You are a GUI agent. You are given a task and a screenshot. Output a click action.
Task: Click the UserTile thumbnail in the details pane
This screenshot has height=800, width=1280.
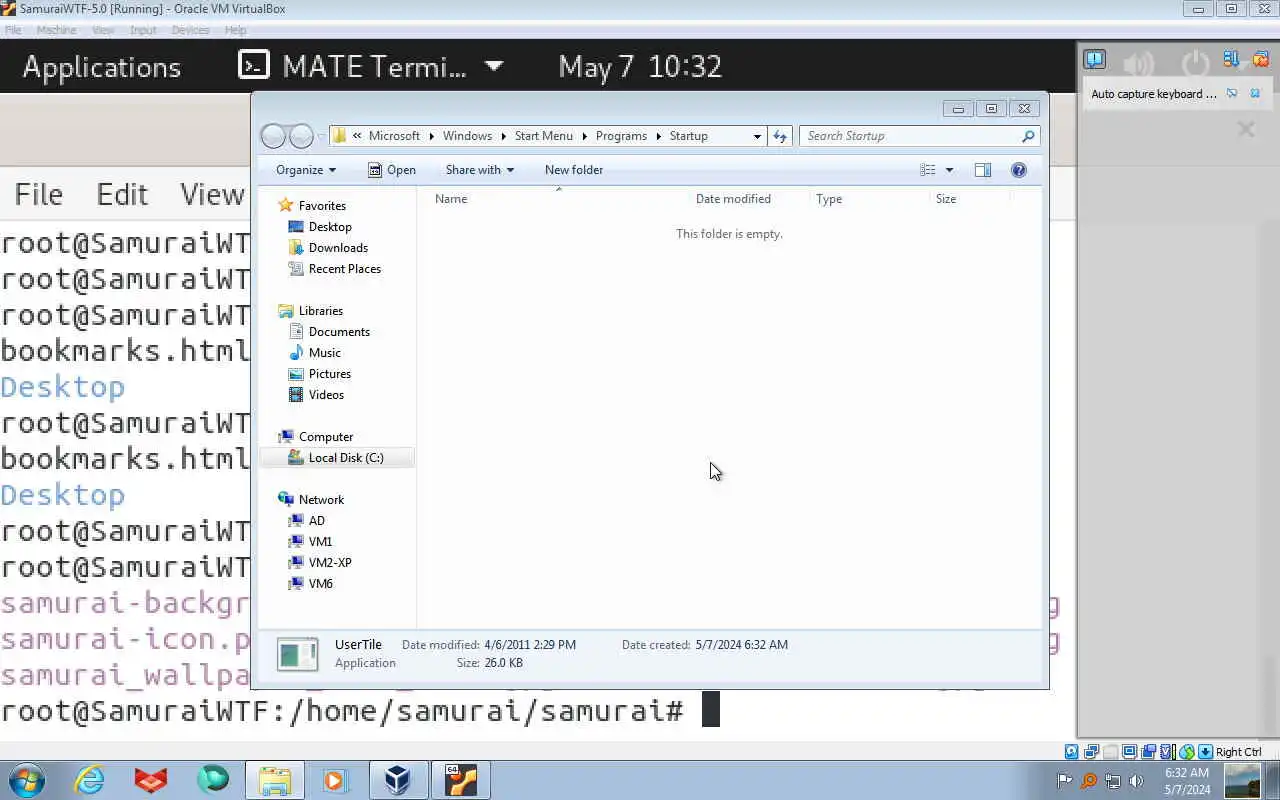[298, 654]
